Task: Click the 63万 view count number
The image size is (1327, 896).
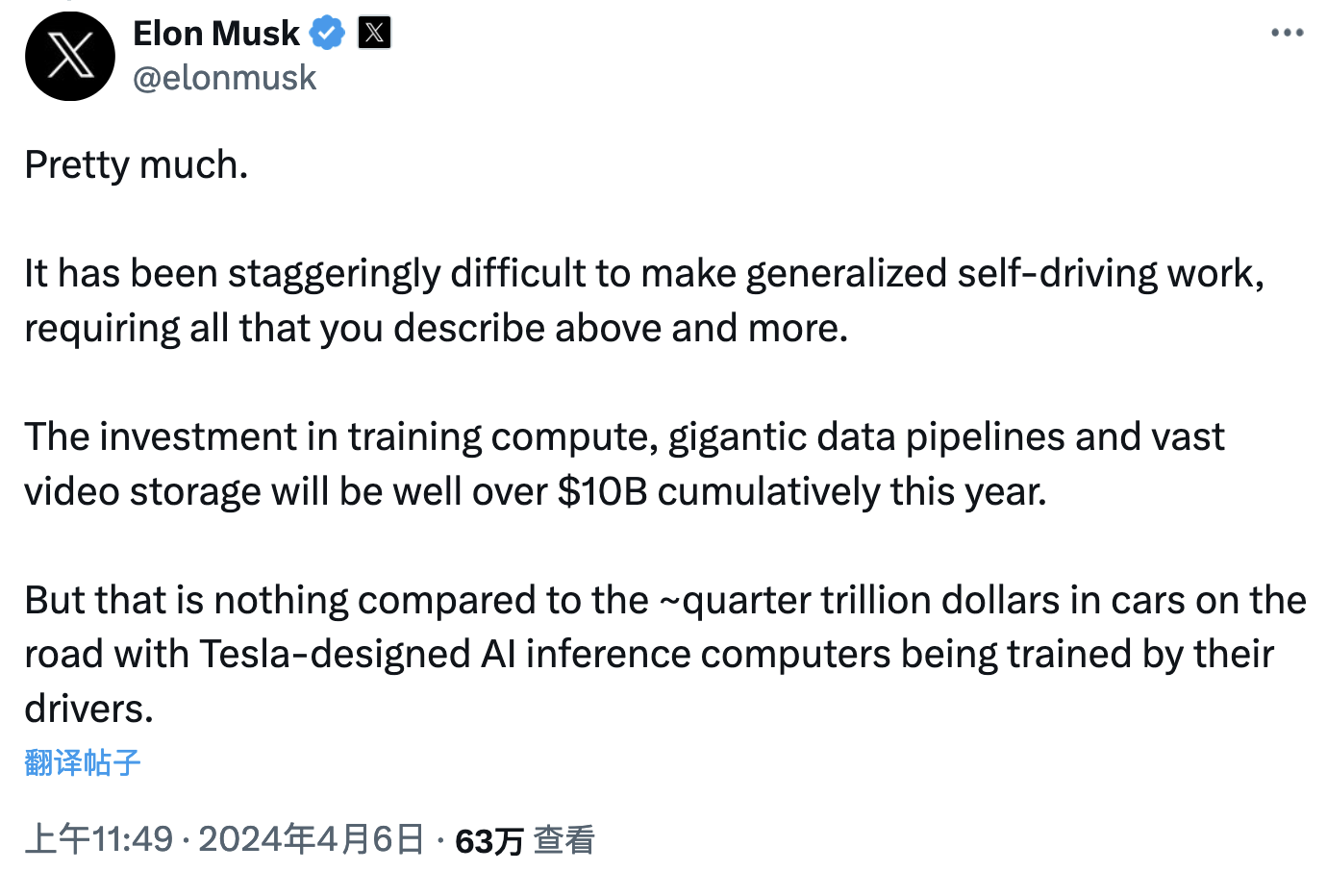Action: (488, 841)
